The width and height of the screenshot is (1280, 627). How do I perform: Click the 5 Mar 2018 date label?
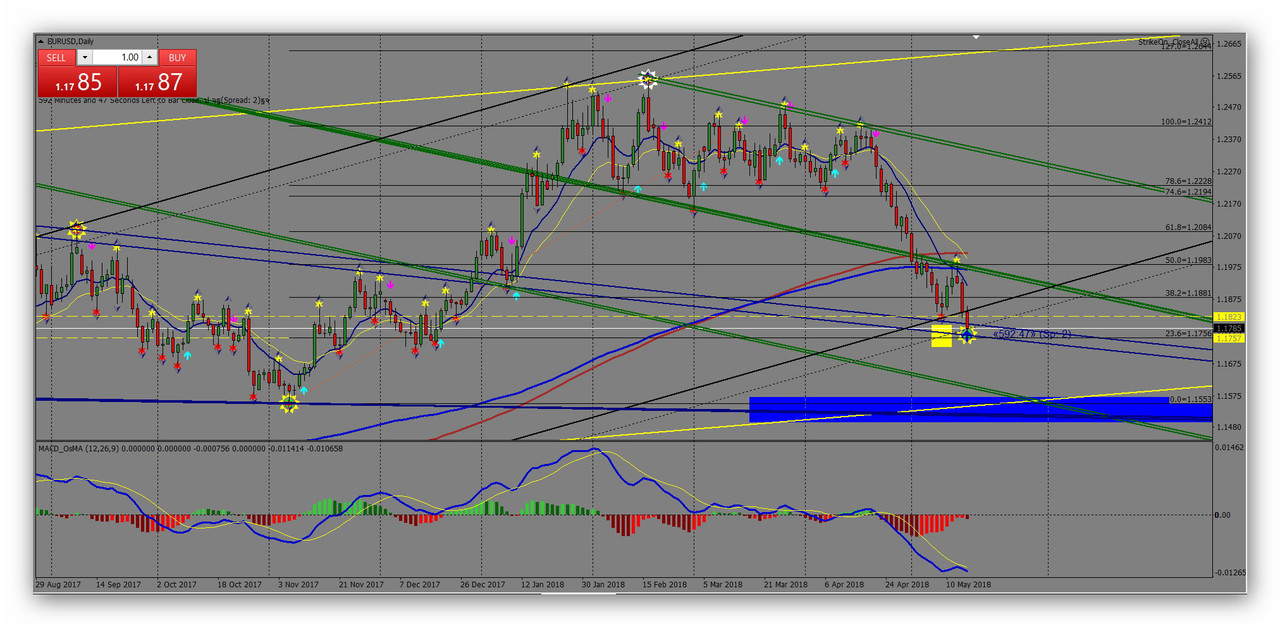(722, 584)
